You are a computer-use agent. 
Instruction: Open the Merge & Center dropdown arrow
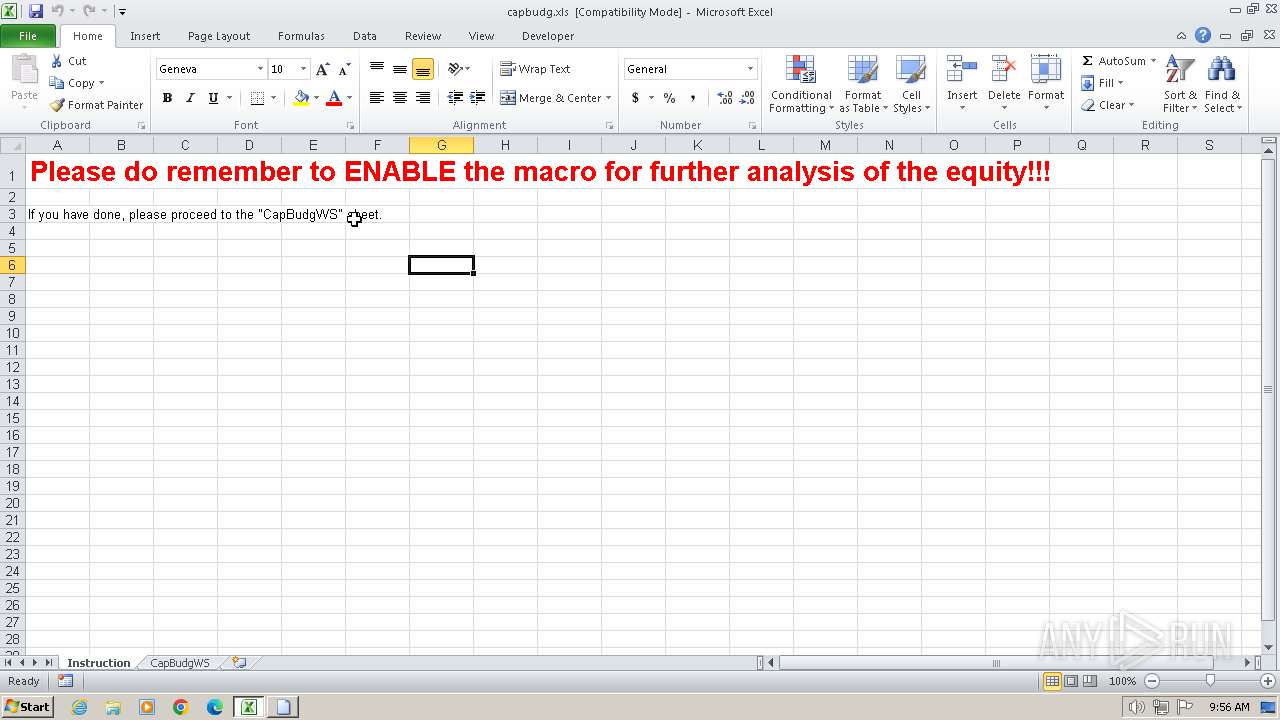[609, 98]
